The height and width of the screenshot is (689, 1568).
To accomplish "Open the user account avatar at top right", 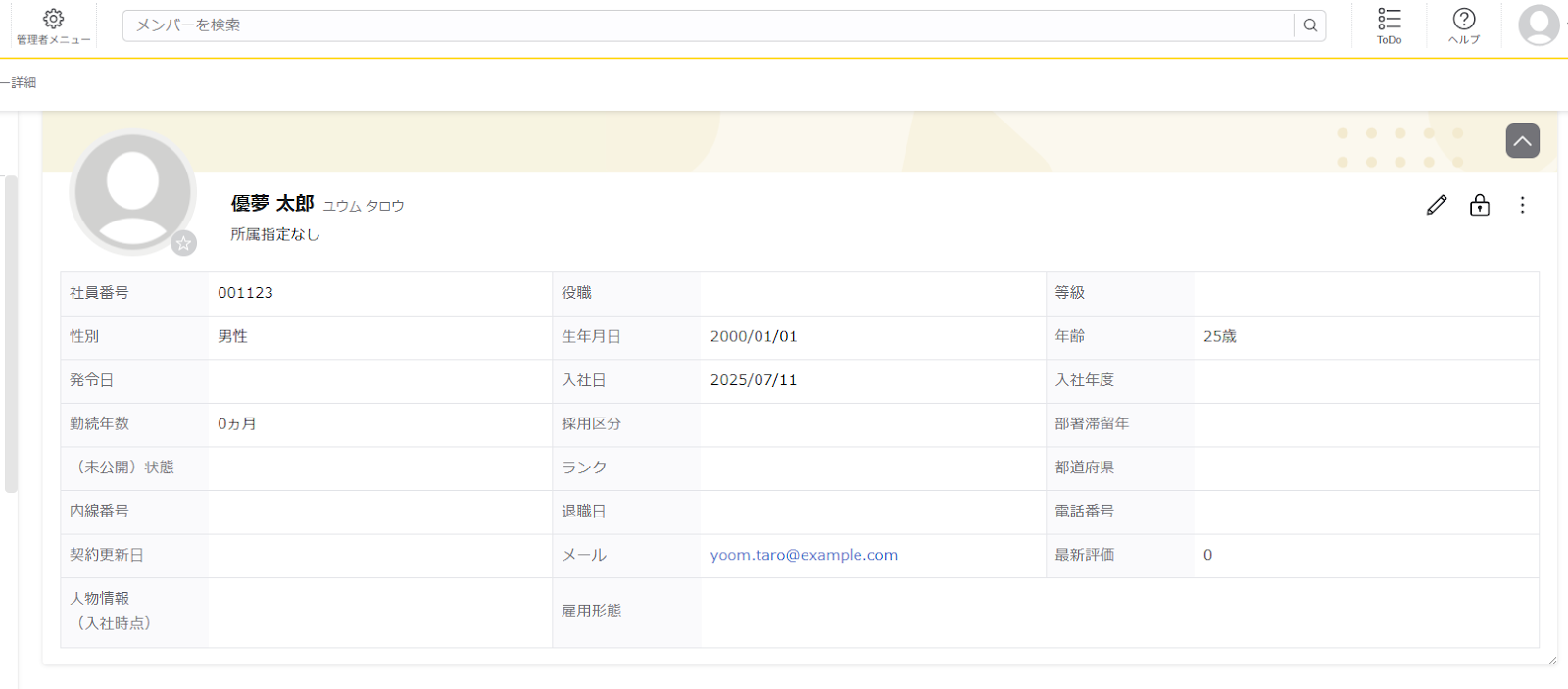I will (1539, 25).
